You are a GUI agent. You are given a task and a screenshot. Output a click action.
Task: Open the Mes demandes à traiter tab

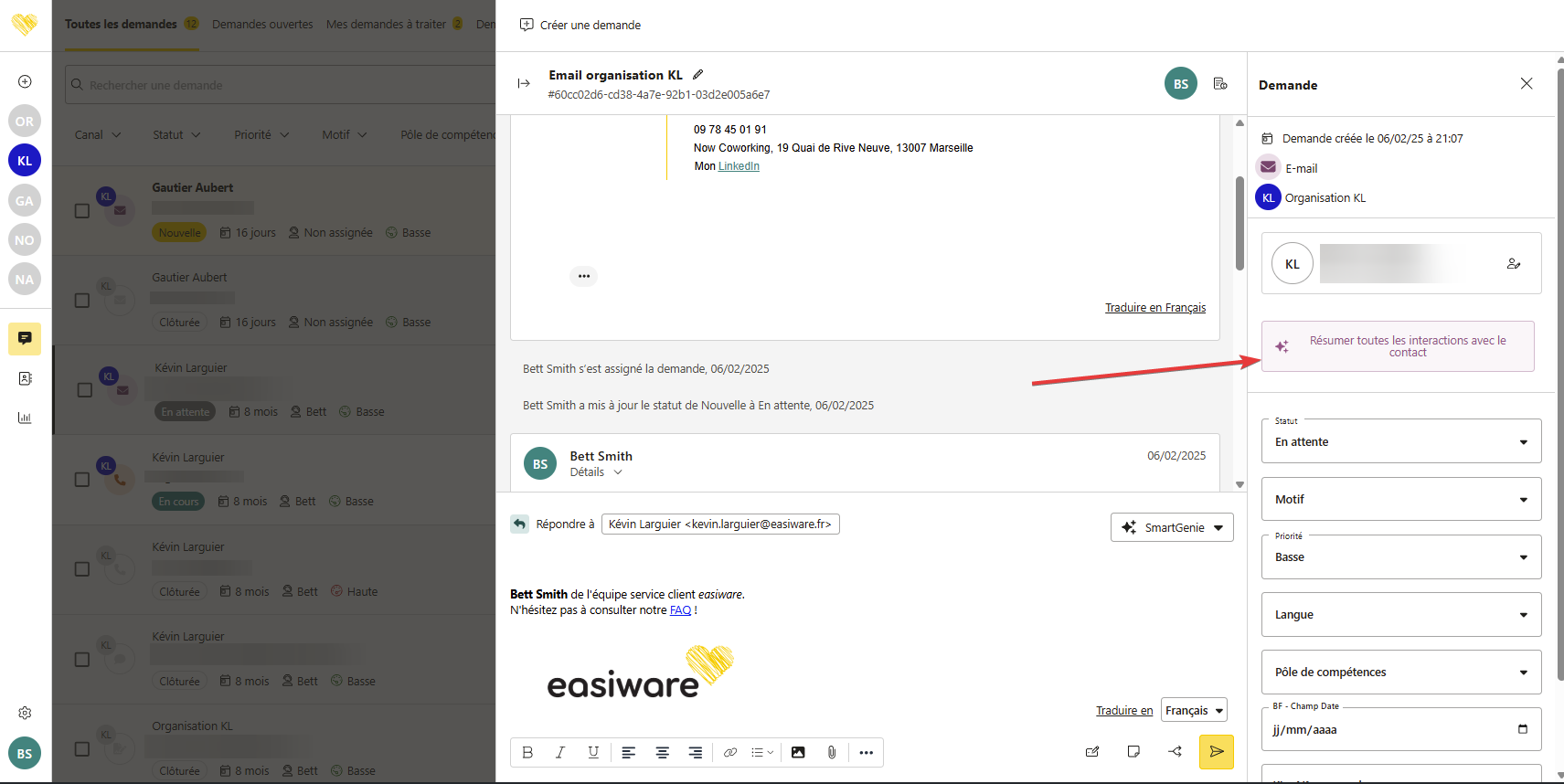click(x=386, y=25)
